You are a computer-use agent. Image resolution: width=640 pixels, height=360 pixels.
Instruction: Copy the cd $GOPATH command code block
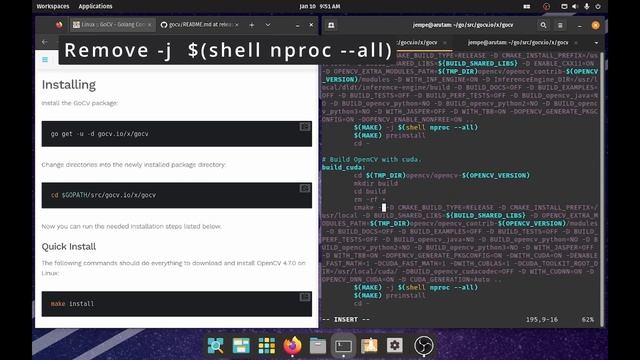(304, 188)
